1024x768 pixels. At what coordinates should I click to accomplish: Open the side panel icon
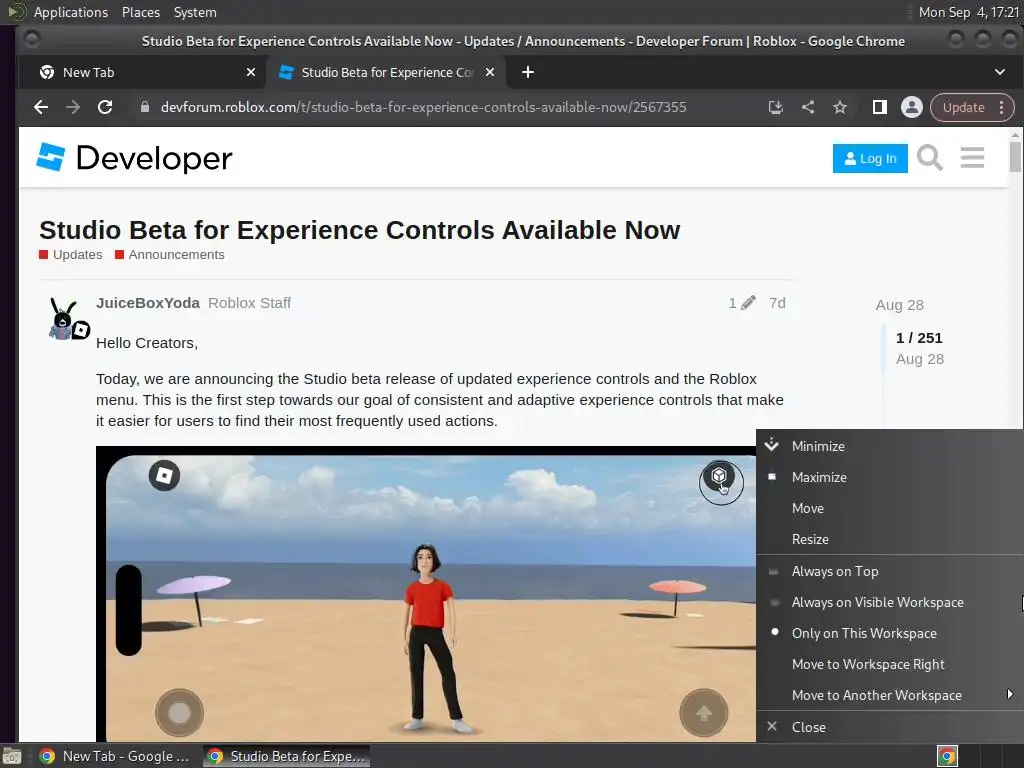click(x=880, y=107)
